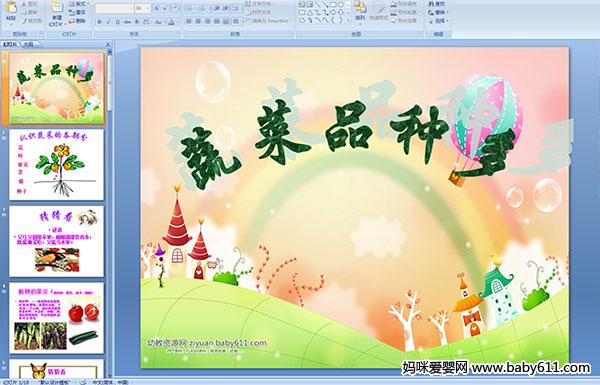
Task: Select the tomato and vegetables slide thumbnail
Action: (x=57, y=318)
